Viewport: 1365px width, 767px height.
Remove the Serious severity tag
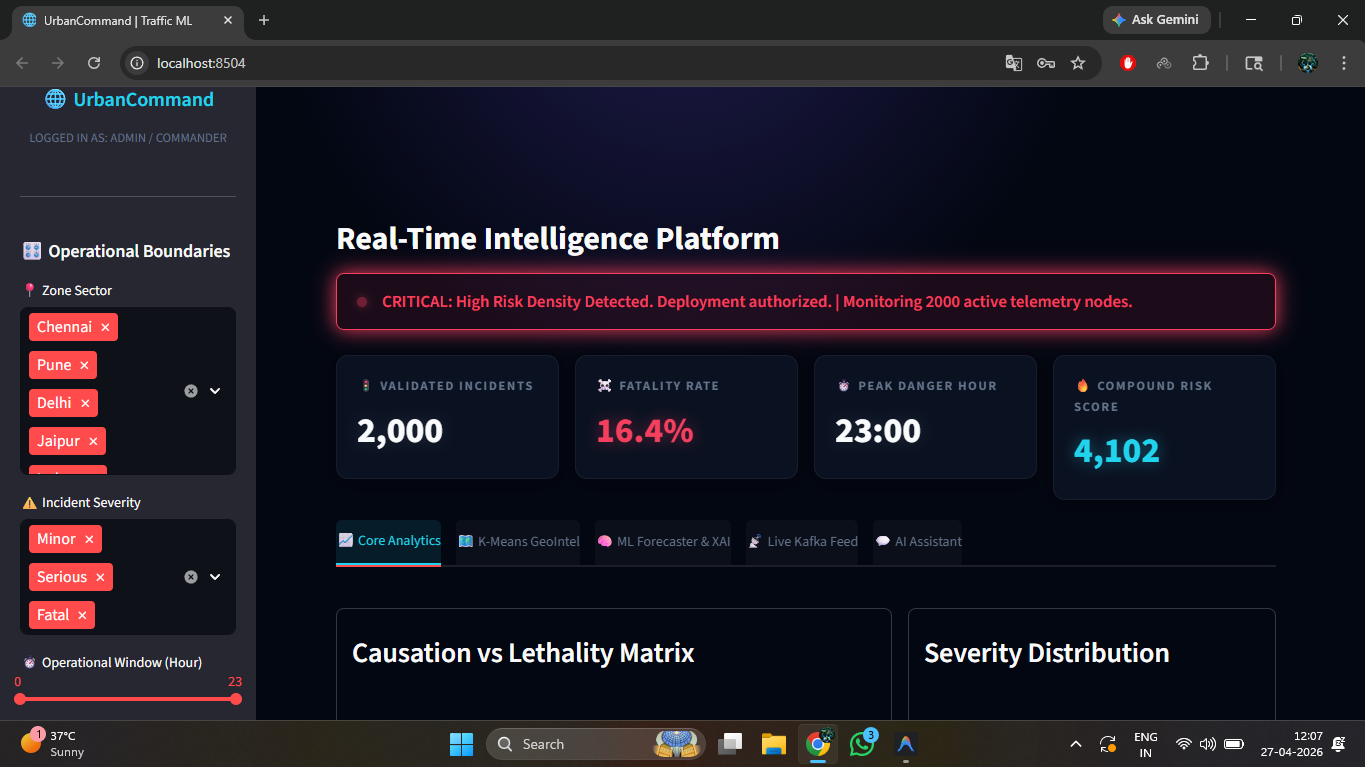point(100,577)
